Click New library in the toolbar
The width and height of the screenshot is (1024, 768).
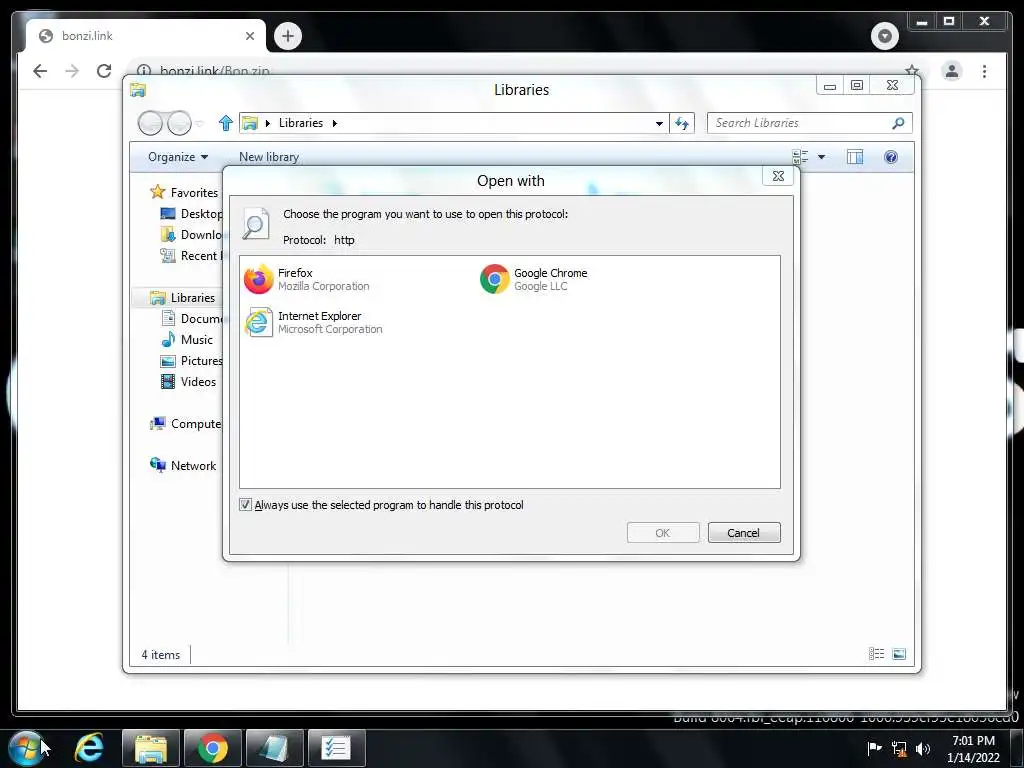[x=268, y=157]
